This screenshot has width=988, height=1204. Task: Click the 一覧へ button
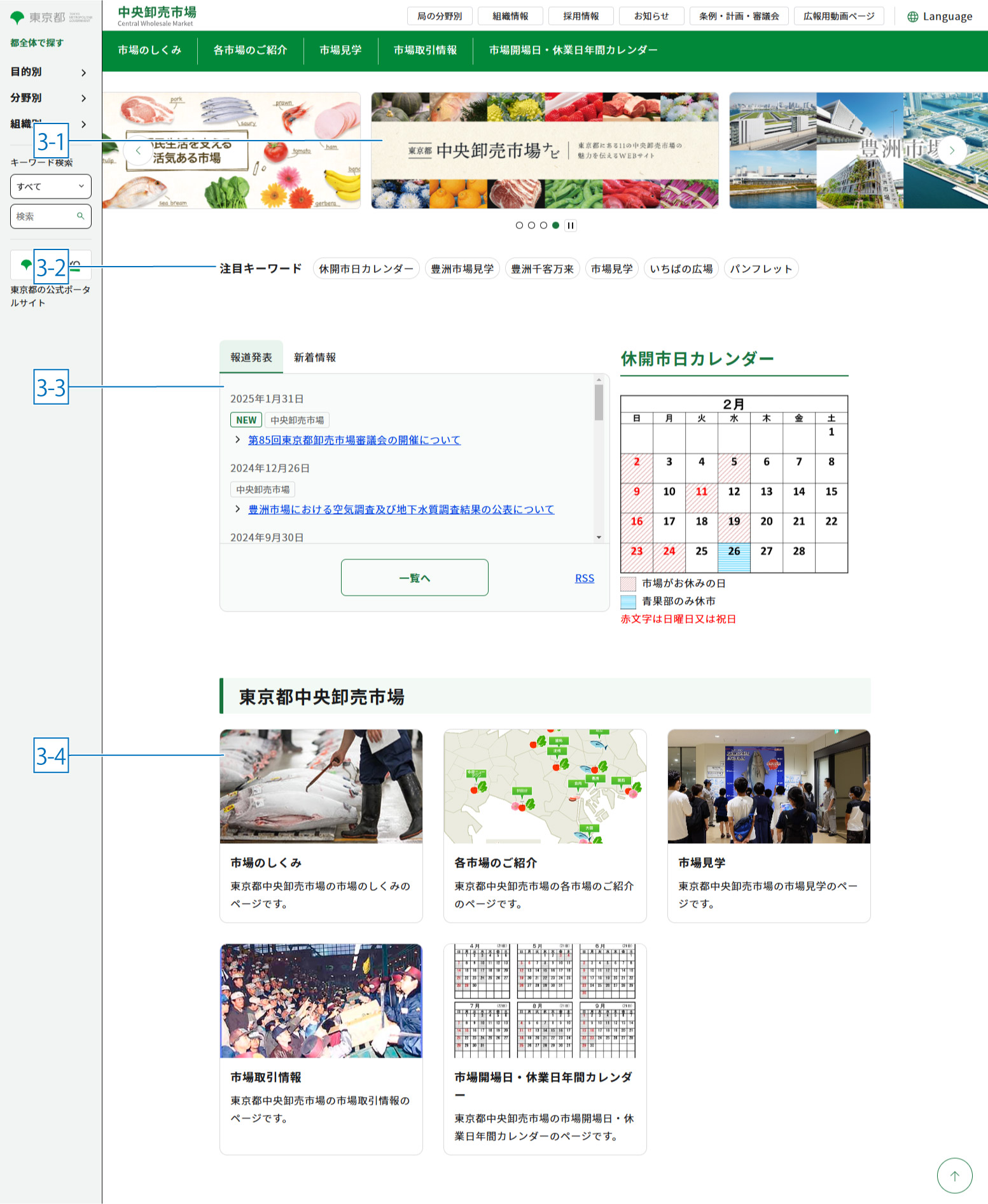tap(415, 578)
